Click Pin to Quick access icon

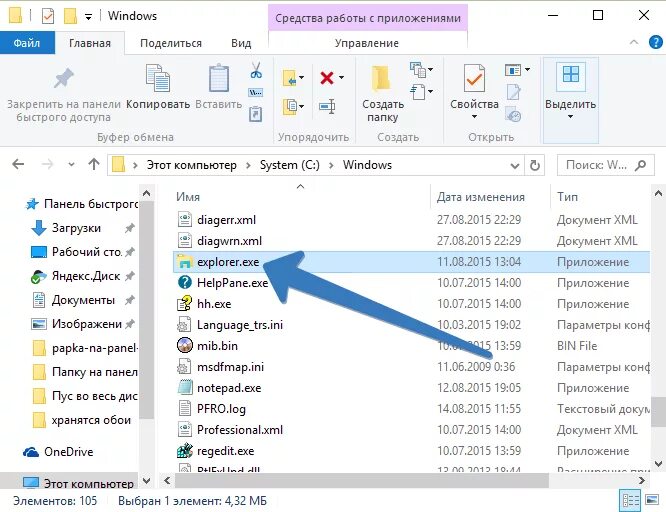(63, 79)
